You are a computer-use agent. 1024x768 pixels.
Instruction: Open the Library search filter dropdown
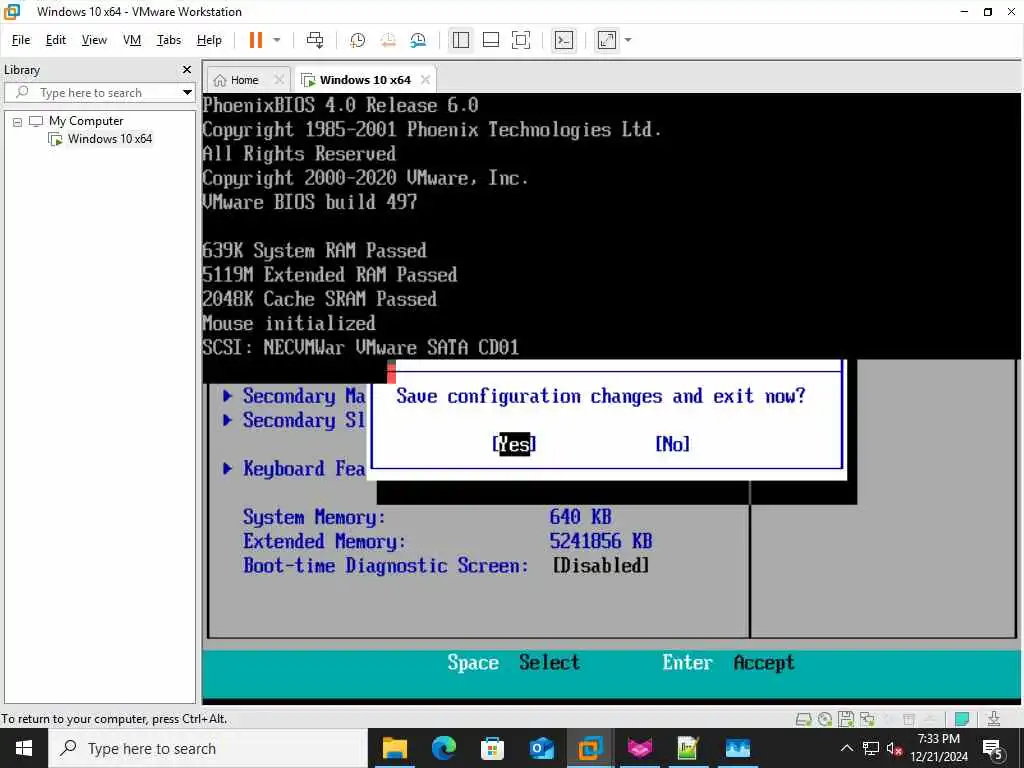click(187, 93)
